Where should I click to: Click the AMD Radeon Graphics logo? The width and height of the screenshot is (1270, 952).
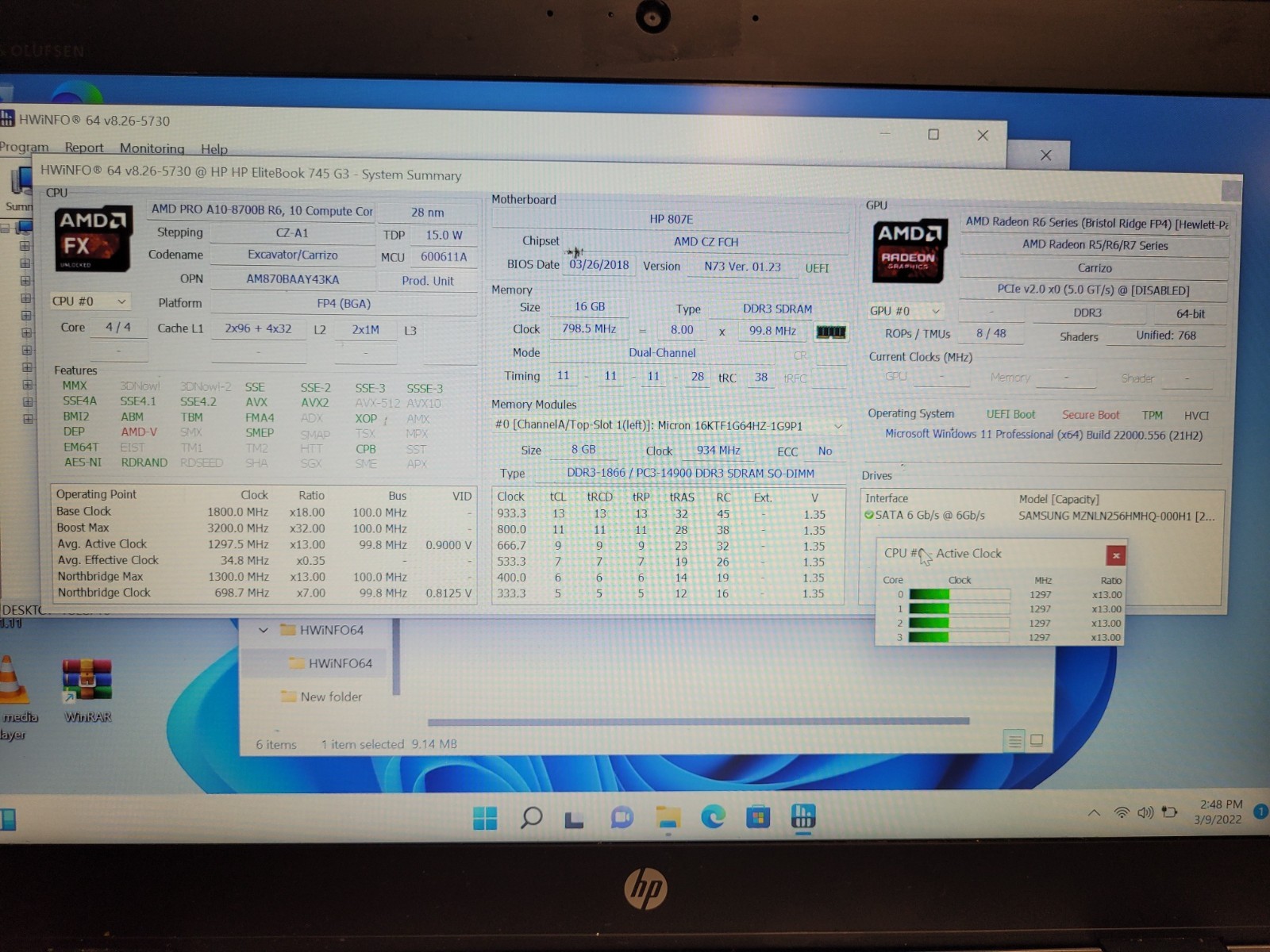910,250
